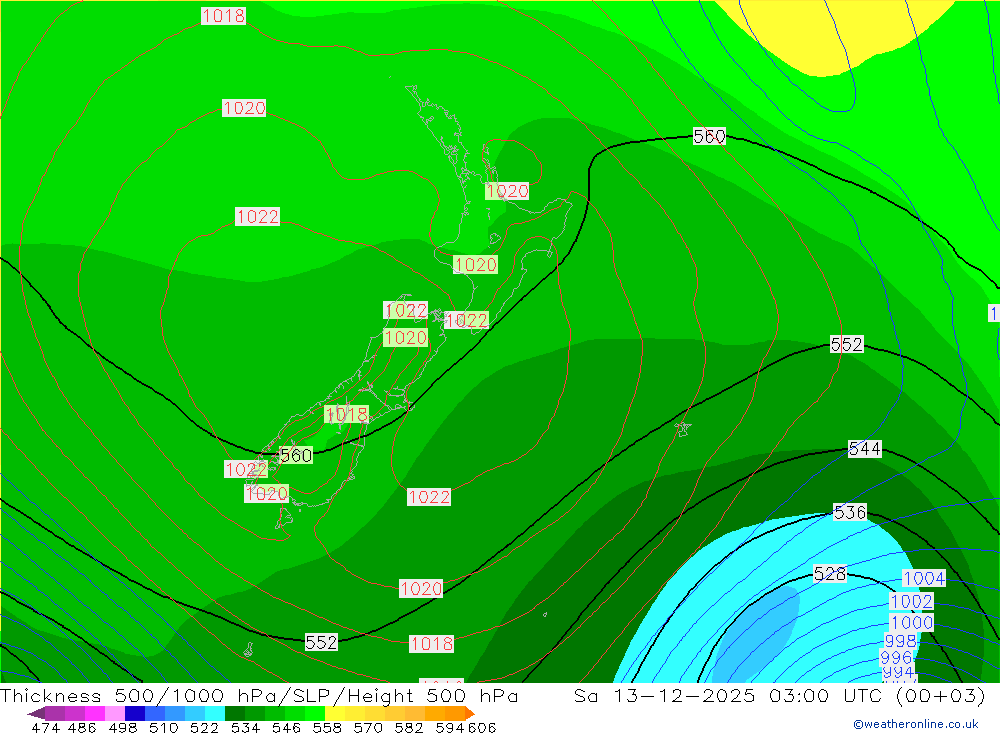
Task: Click the forecast time 'Sa 13-12-2025 03:00 UTC (00+03)'
Action: point(779,695)
